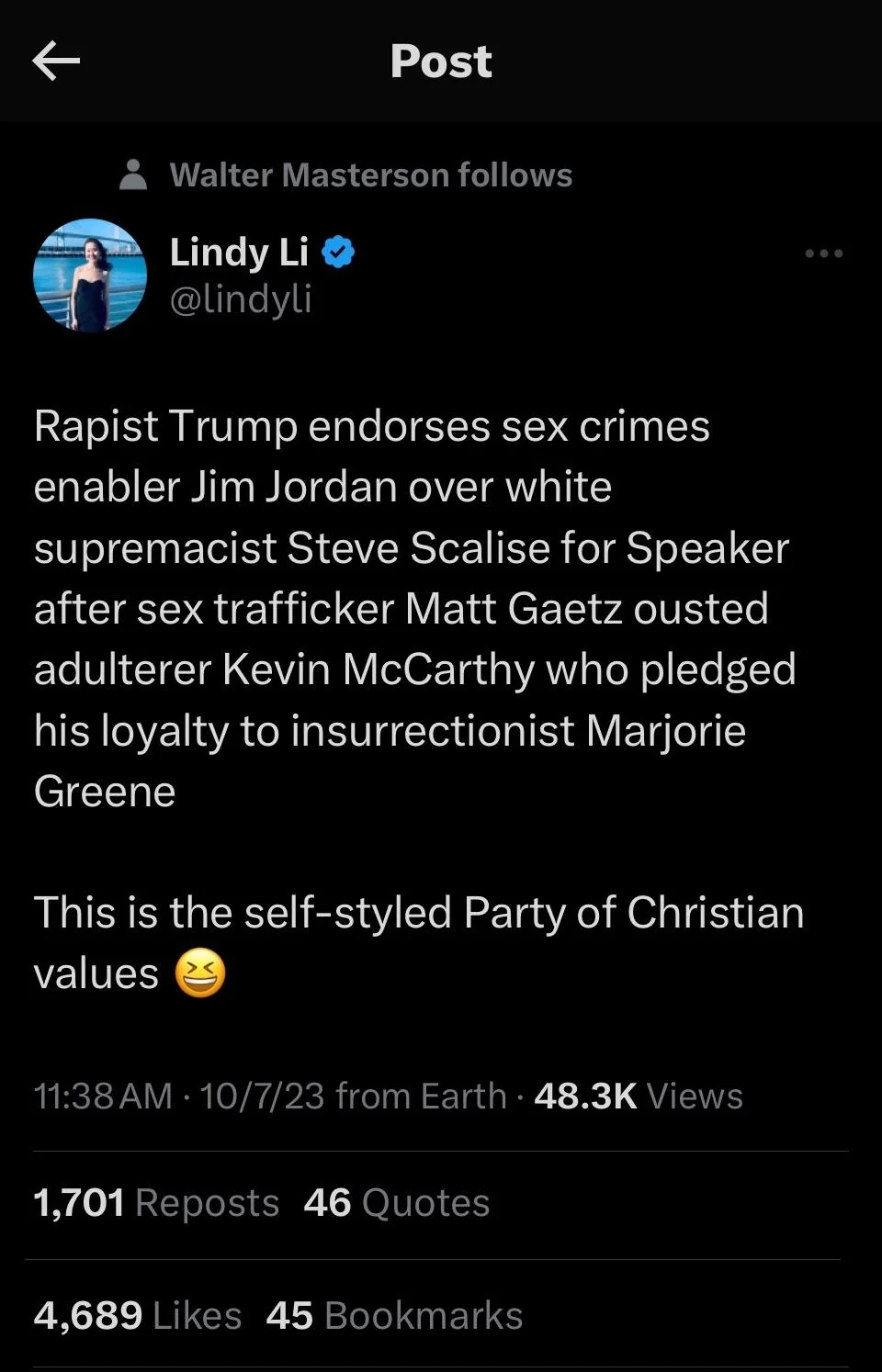Screen dimensions: 882x1372
Task: Tap the "Walter Masterson follows" label
Action: (x=370, y=174)
